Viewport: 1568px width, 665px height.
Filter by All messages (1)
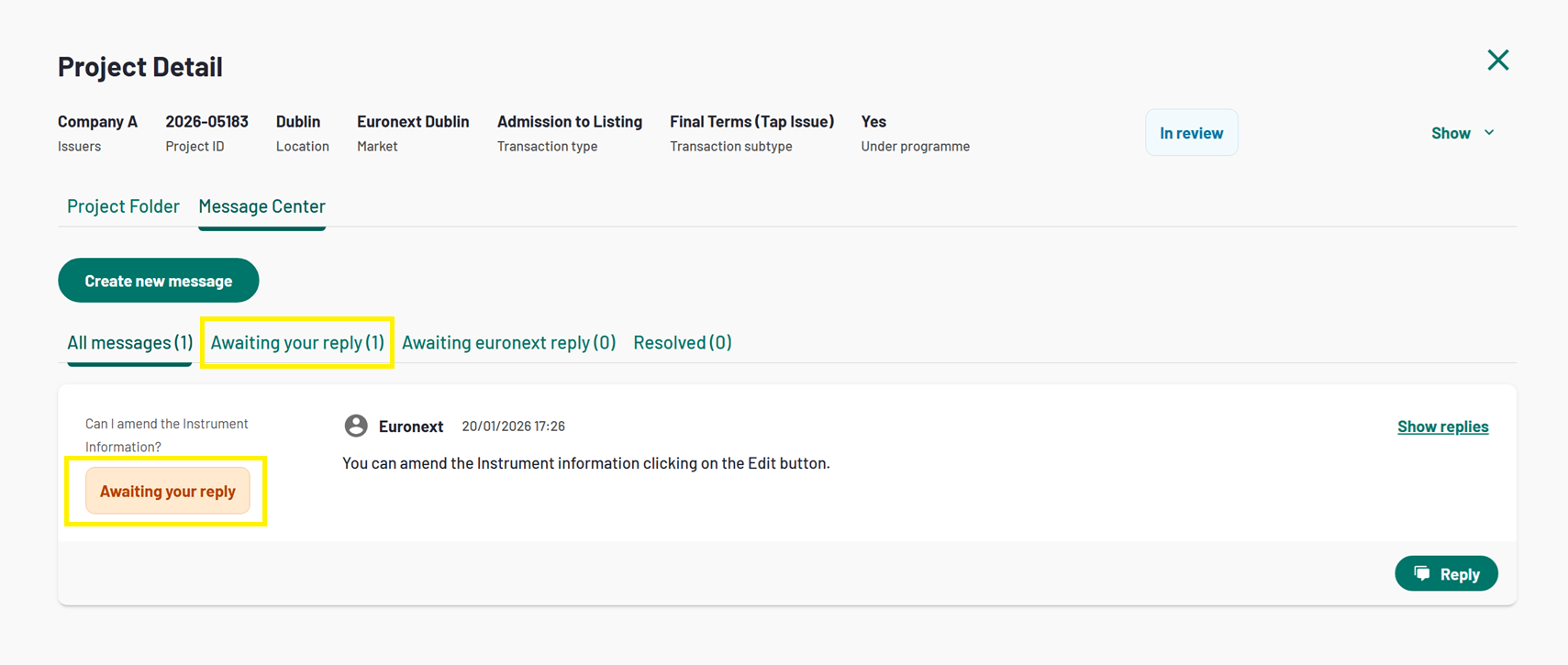click(x=129, y=342)
